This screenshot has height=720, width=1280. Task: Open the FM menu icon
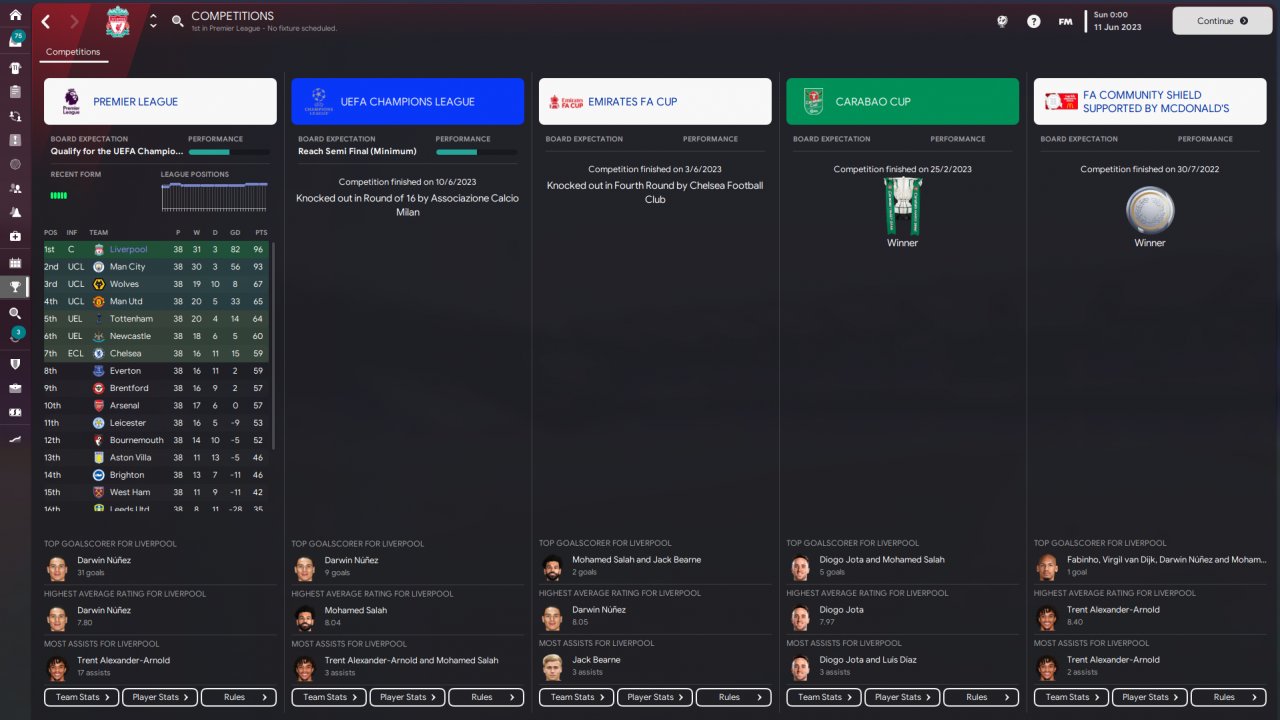[1065, 21]
